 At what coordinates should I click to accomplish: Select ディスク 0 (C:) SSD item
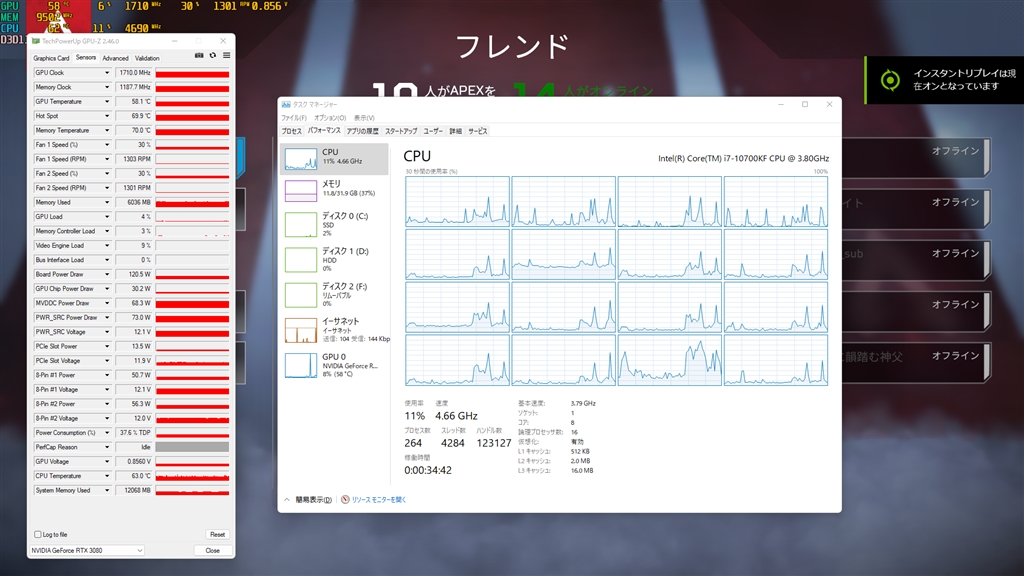pos(335,224)
